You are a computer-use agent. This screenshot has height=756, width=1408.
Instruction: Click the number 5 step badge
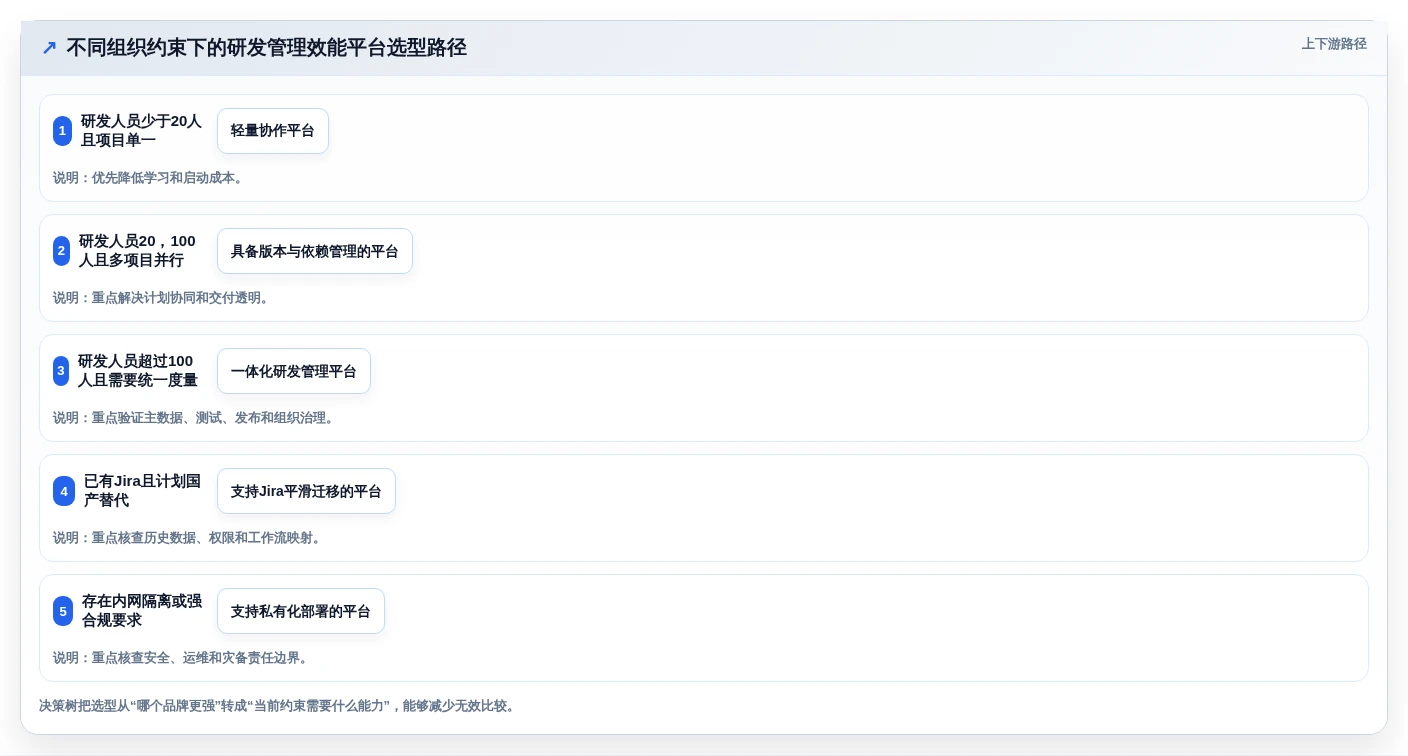63,611
